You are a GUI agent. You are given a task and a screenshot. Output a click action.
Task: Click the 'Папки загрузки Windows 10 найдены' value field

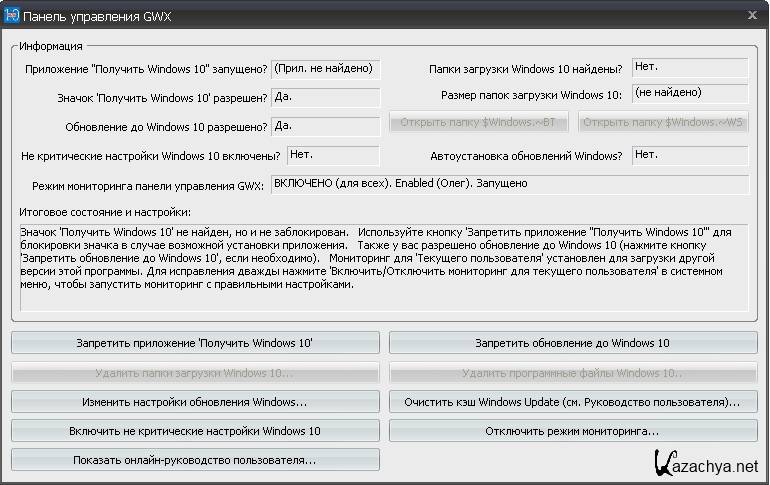[689, 68]
